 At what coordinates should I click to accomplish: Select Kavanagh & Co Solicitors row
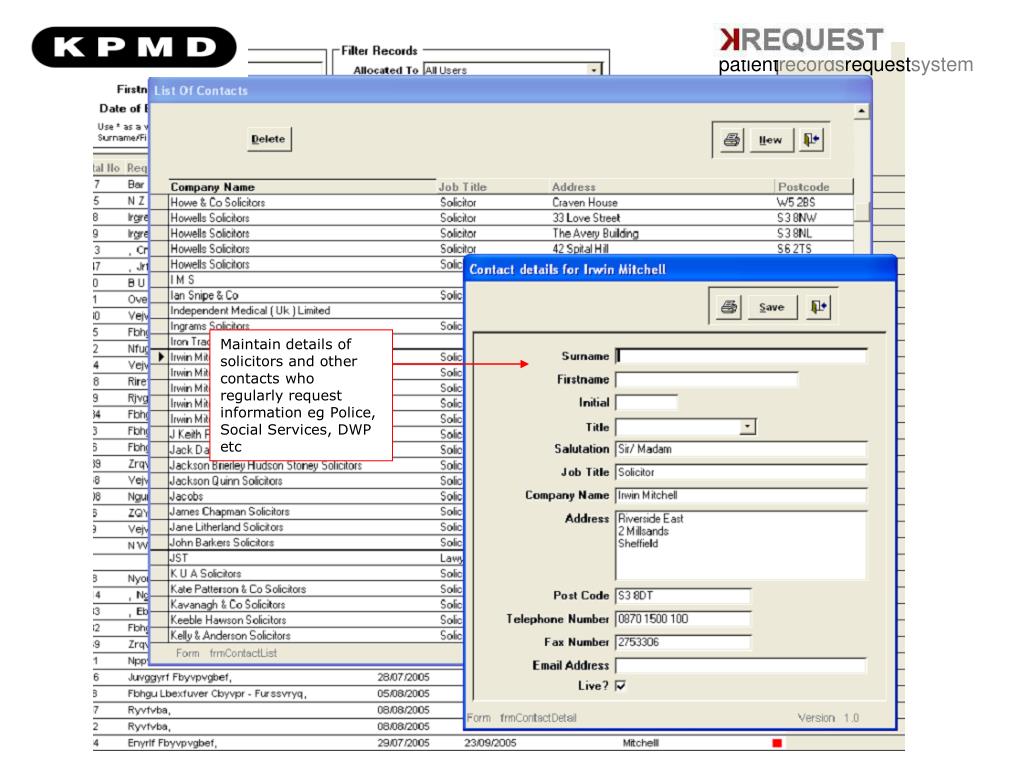(x=316, y=605)
